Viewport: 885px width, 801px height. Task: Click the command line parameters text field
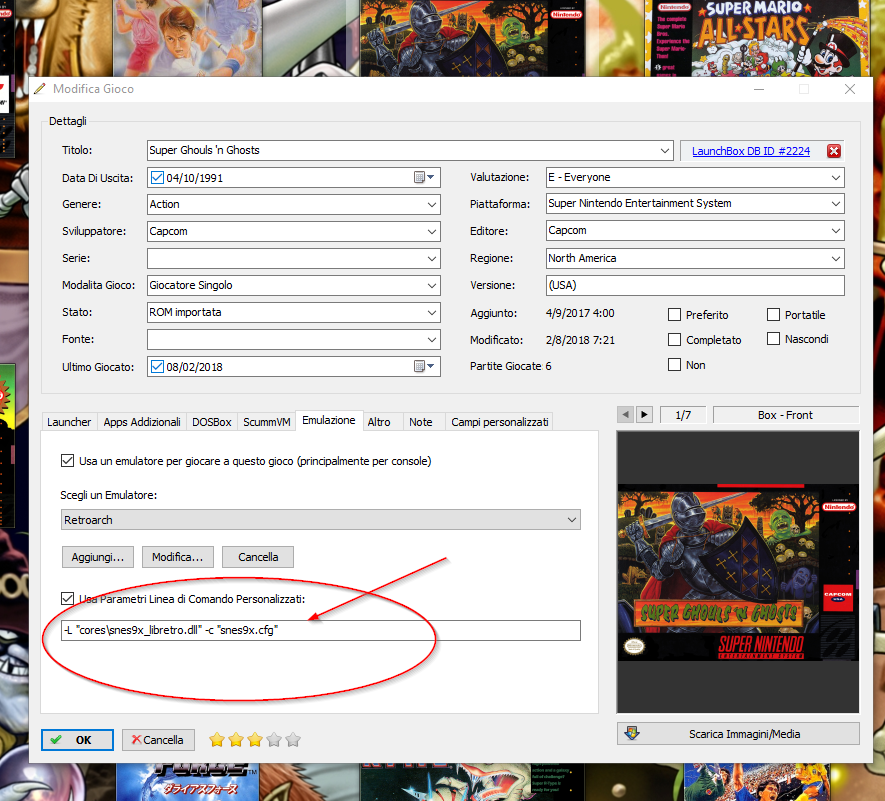click(321, 630)
